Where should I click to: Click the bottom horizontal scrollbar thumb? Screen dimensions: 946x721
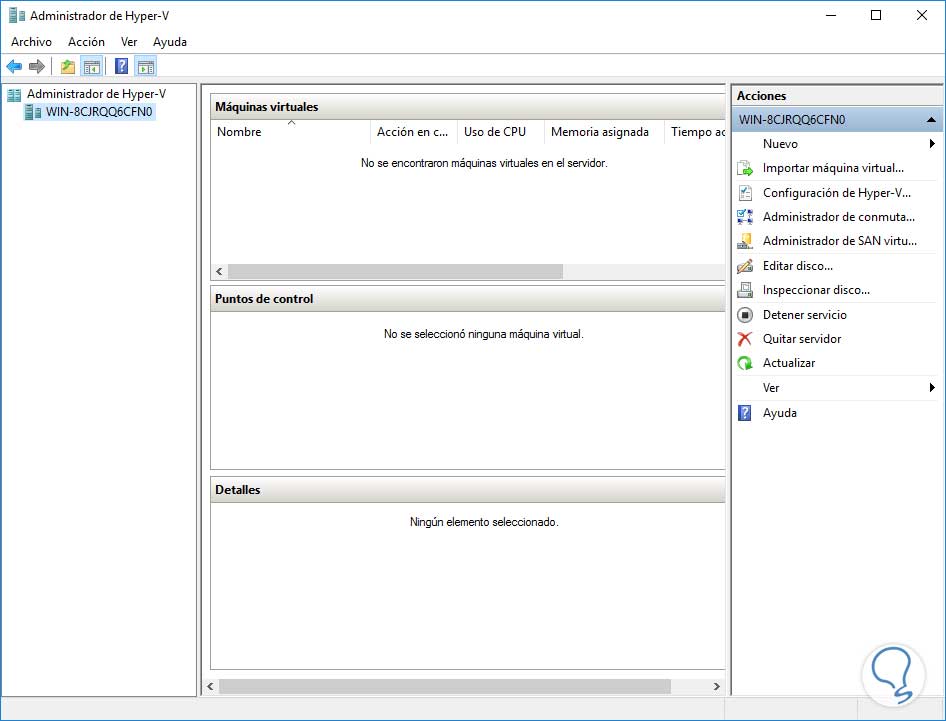445,686
